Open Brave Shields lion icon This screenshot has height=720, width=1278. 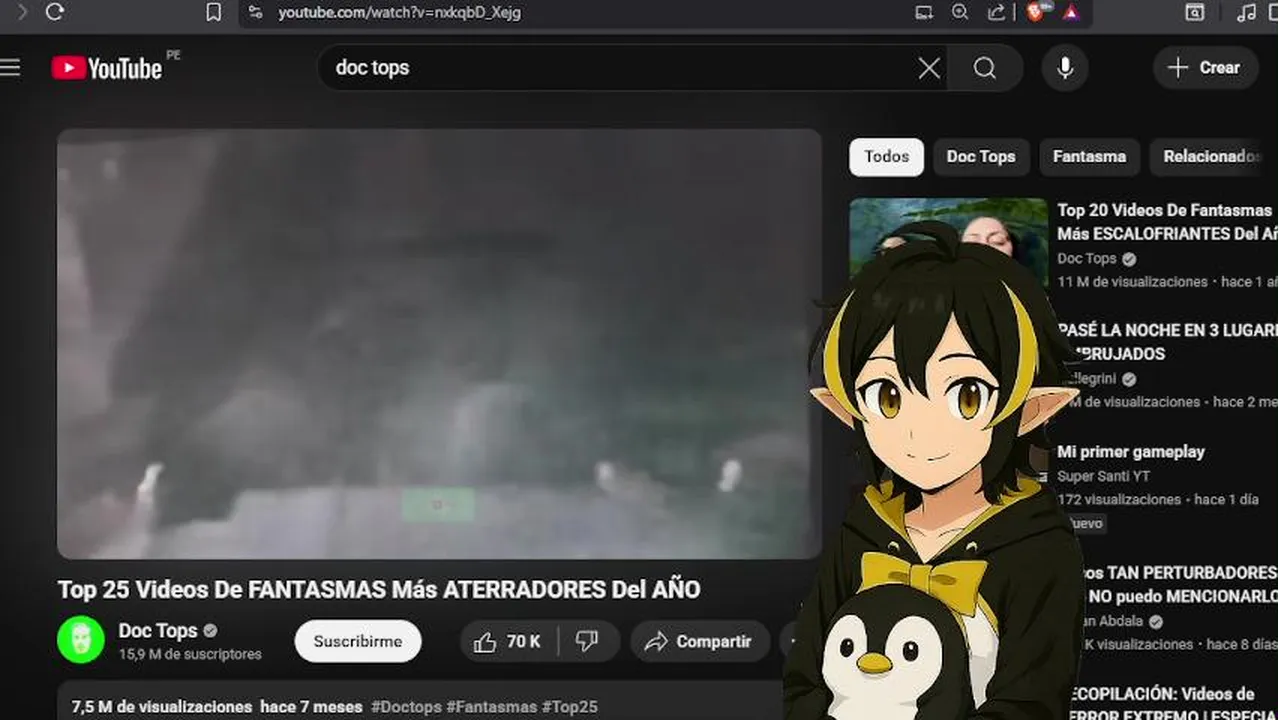coord(1036,12)
